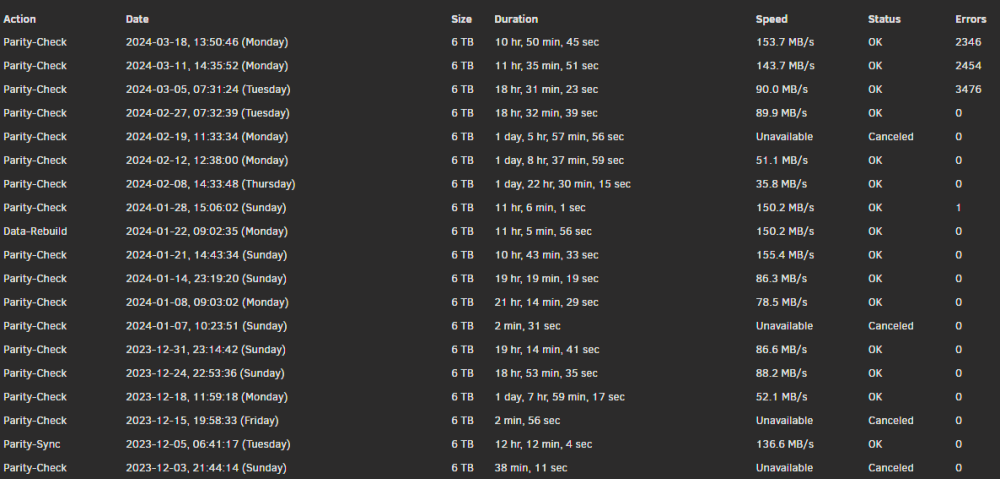Click the 2346 errors value

coord(968,42)
